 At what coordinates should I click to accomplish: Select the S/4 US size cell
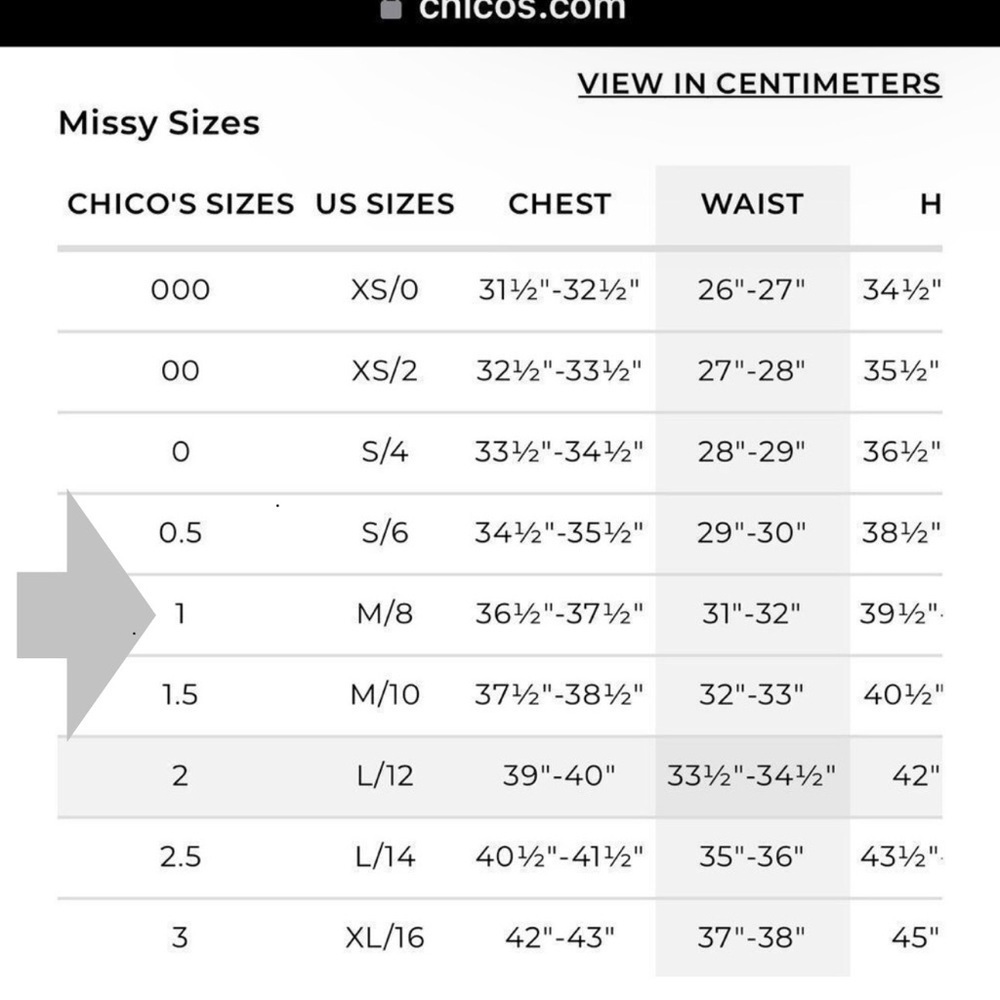pos(385,452)
